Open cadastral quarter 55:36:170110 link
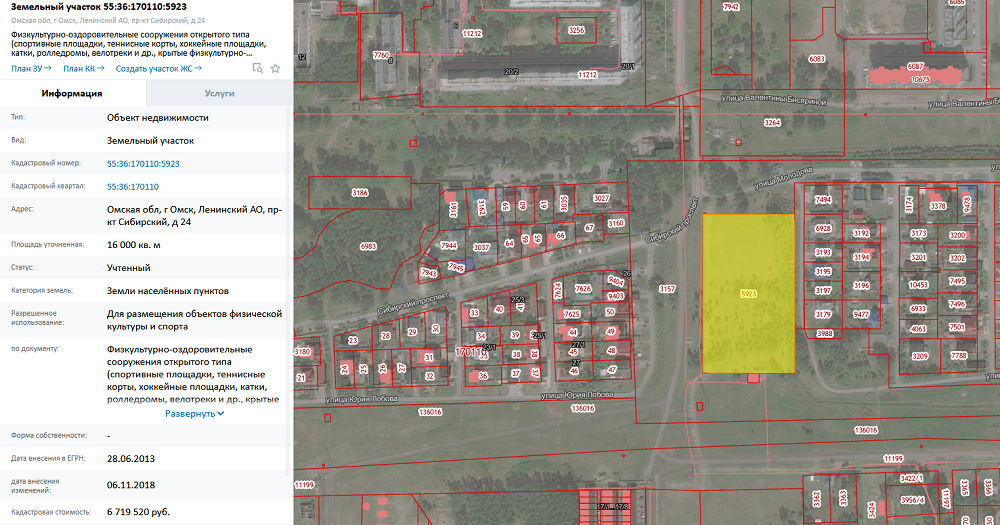 pos(133,186)
